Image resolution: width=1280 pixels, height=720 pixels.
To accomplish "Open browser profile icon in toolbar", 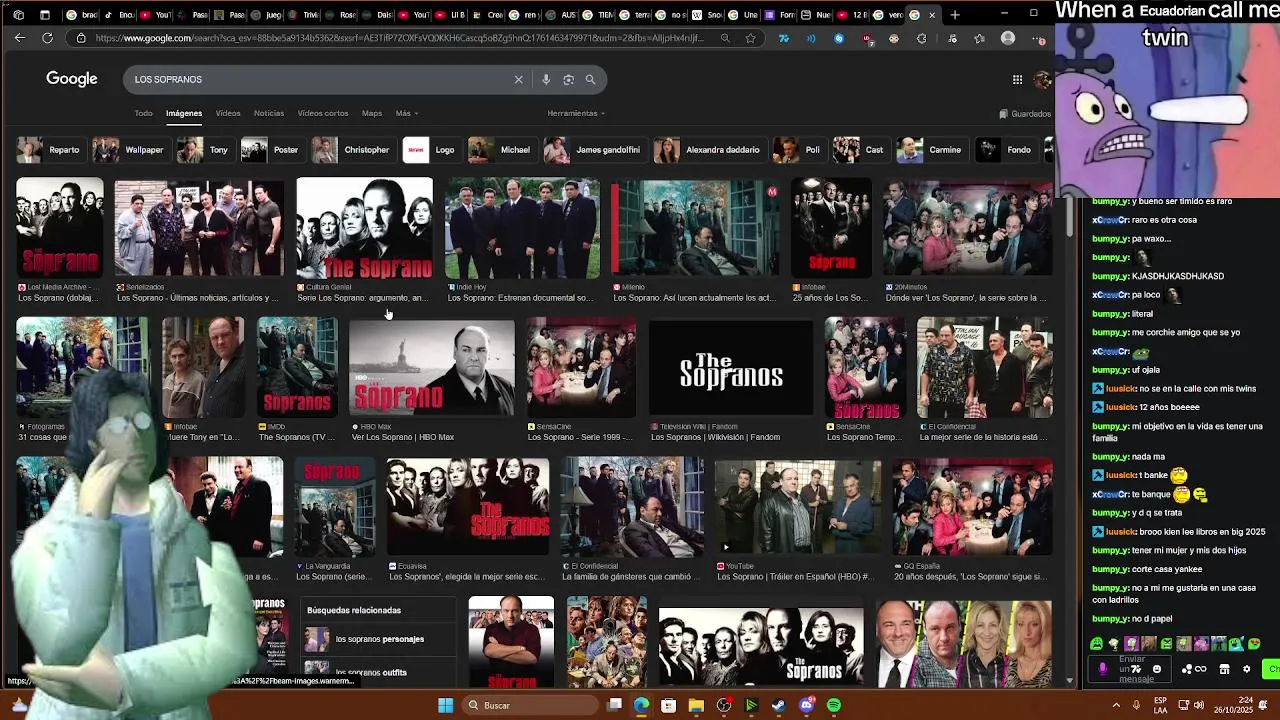I will (x=1008, y=38).
